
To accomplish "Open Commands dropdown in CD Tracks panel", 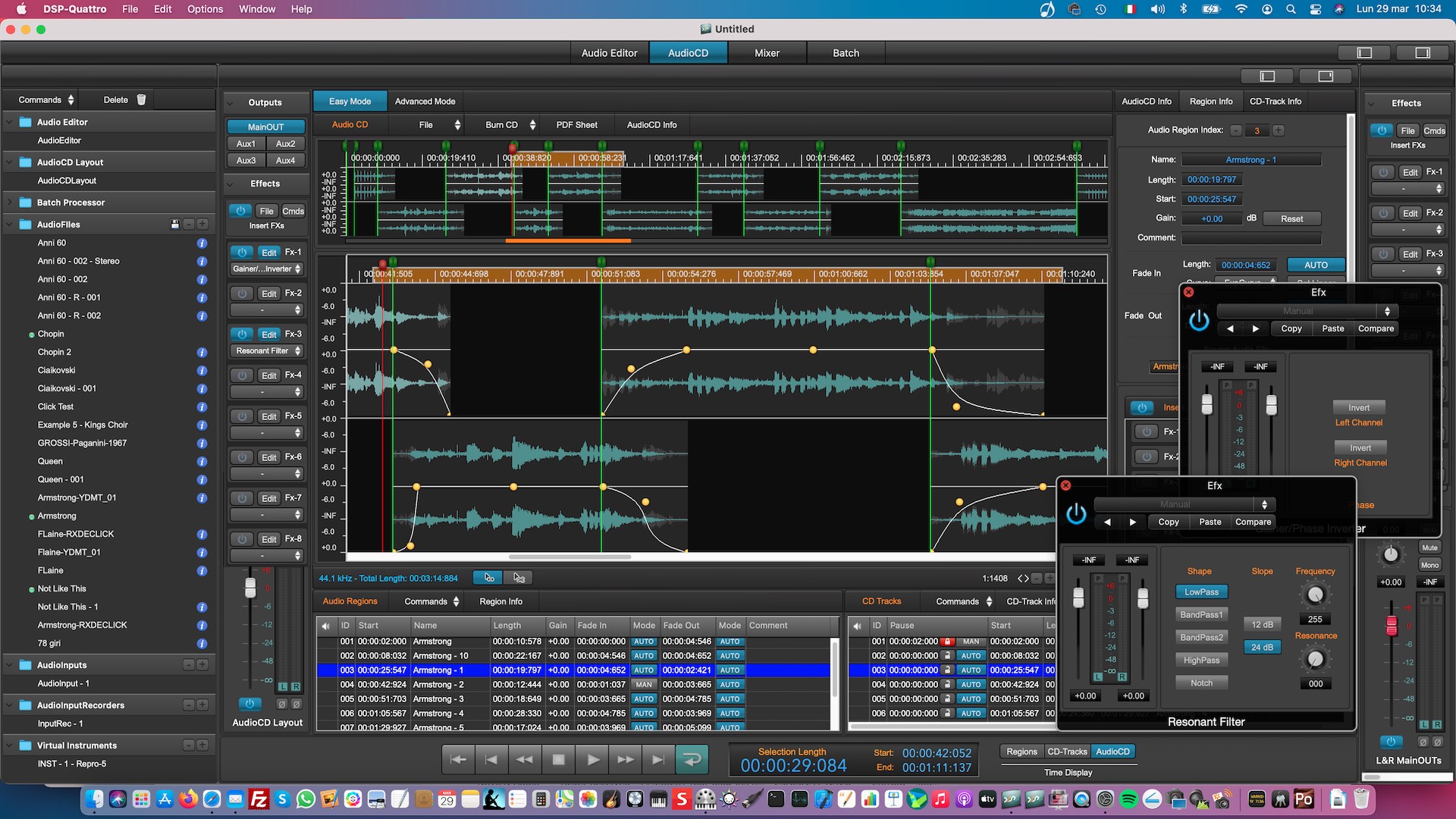I will 964,601.
